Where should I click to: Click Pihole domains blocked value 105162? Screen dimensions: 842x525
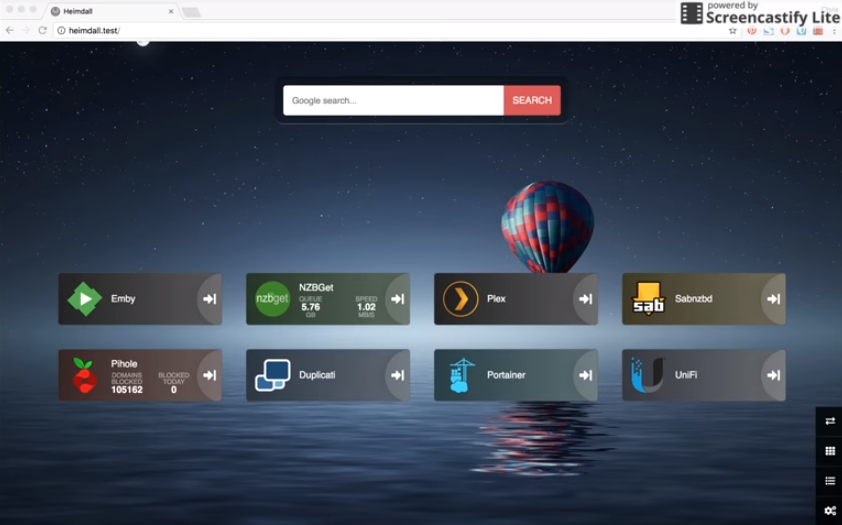(x=127, y=390)
